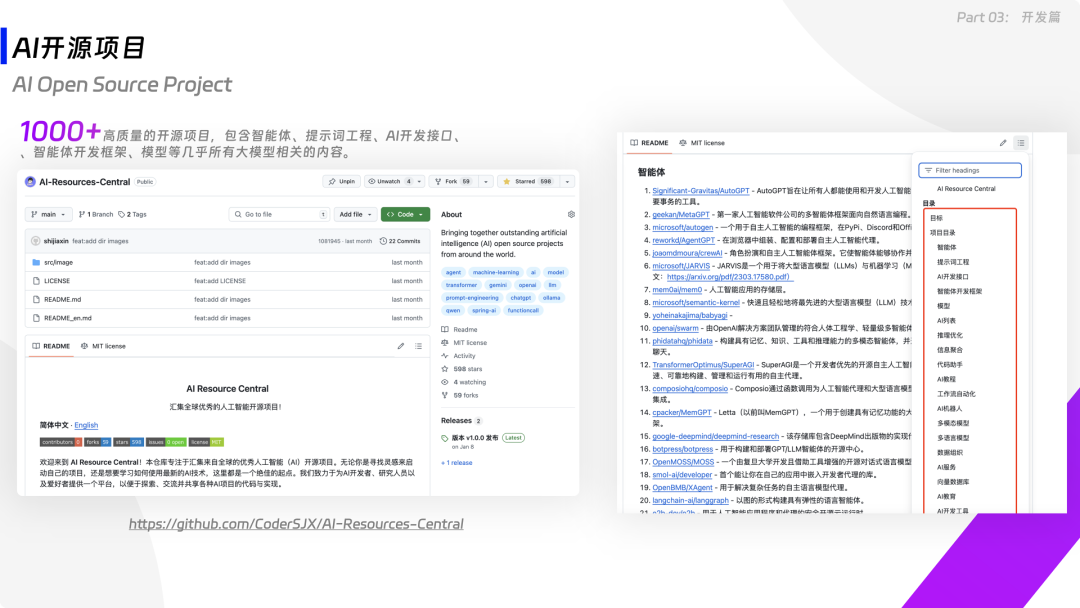Screen dimensions: 1080x608
Task: Click the Readme book link in About
Action: (x=459, y=330)
